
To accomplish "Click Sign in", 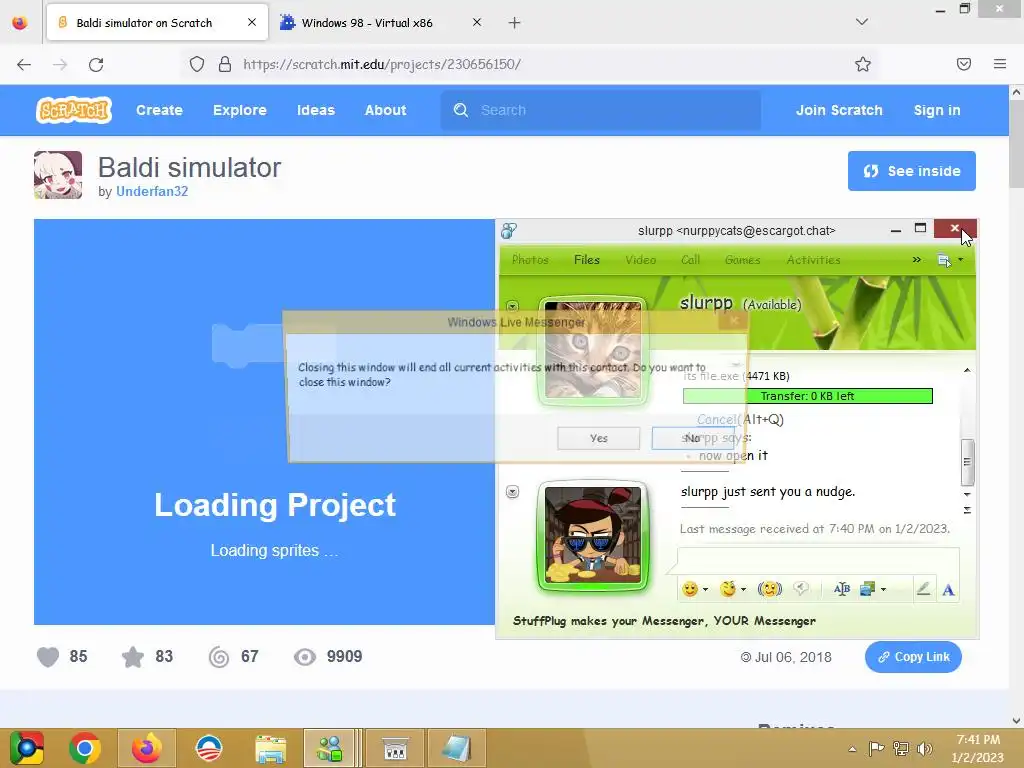I will (937, 110).
